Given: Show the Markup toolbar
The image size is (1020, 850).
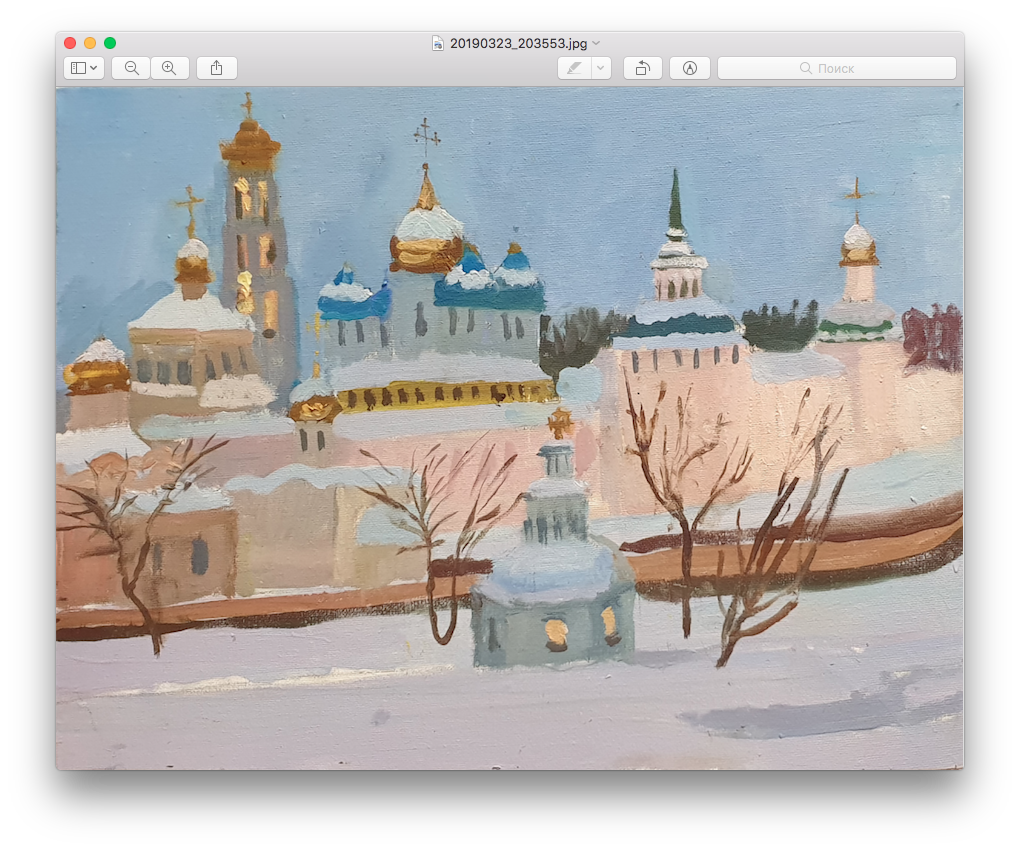Looking at the screenshot, I should pos(690,68).
